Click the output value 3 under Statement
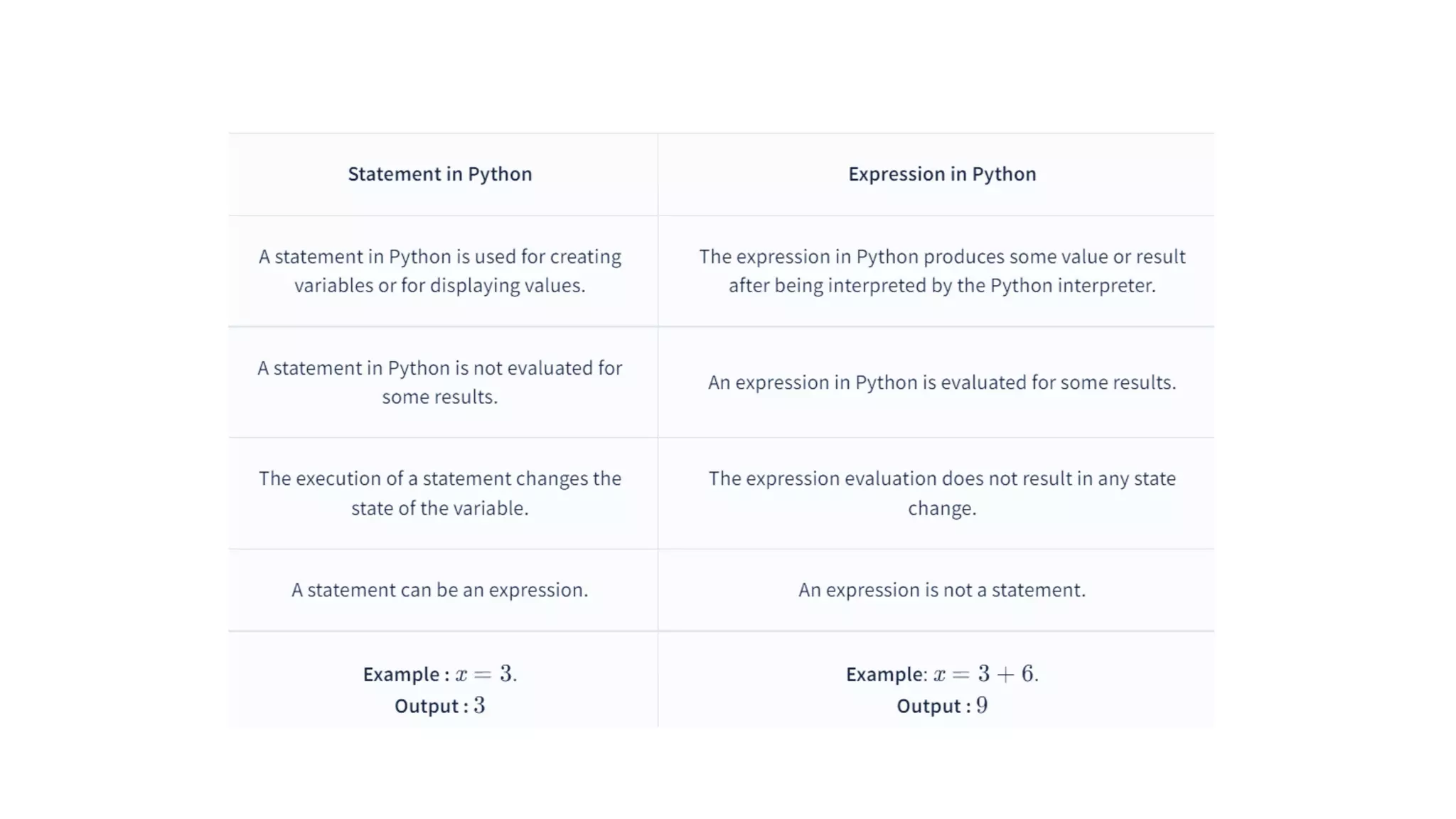 point(479,705)
